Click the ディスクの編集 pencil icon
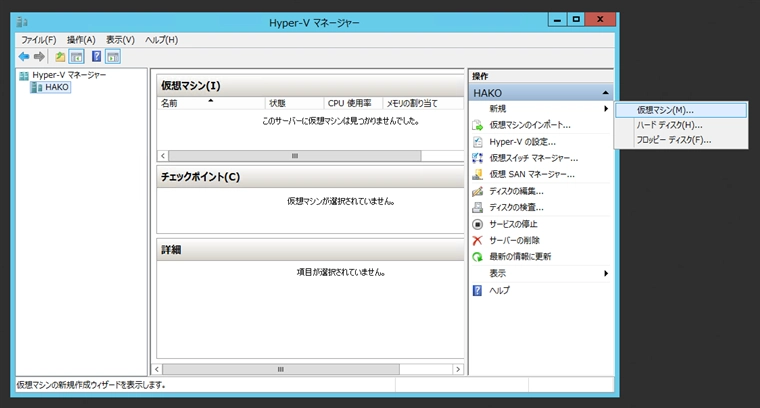 click(477, 191)
